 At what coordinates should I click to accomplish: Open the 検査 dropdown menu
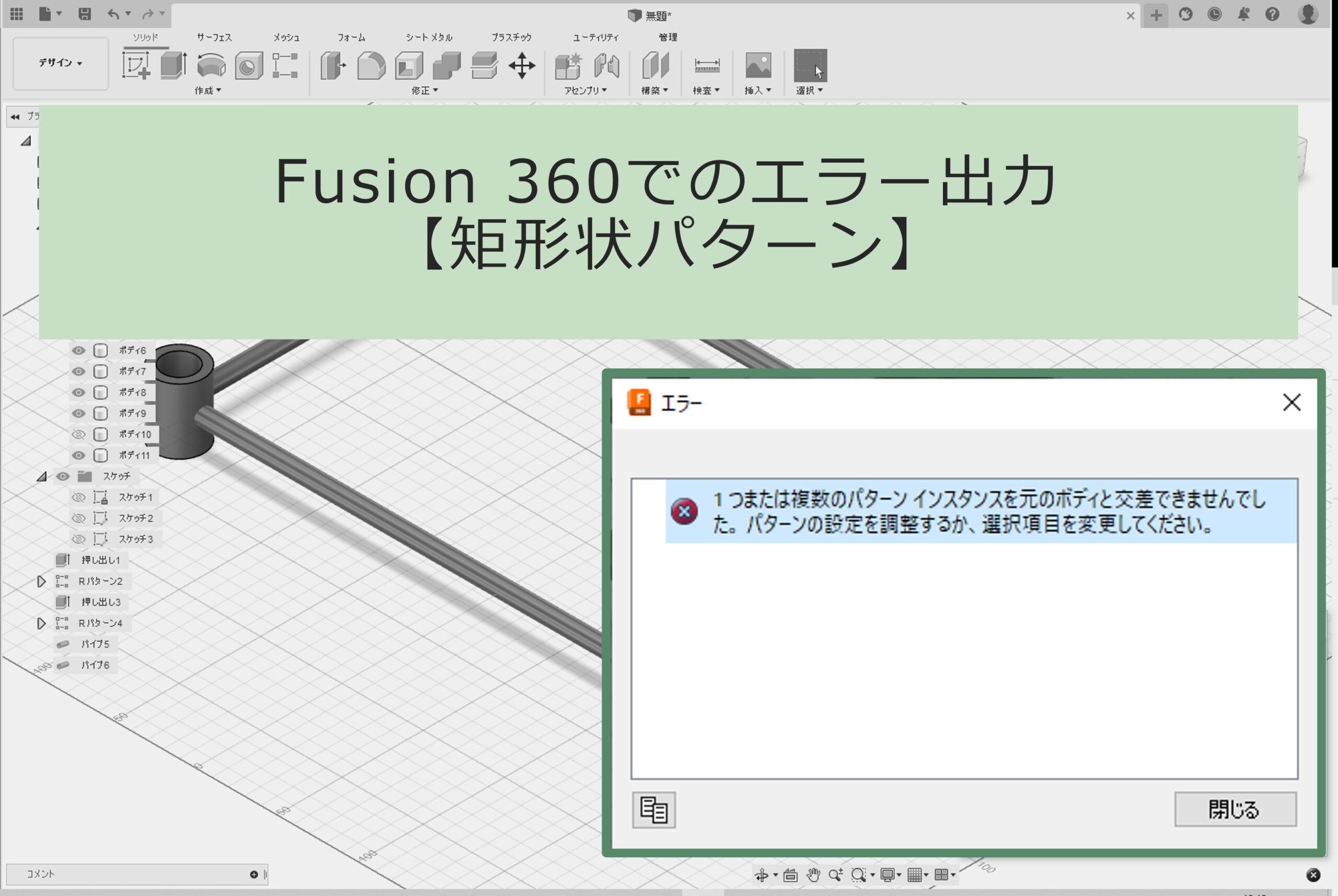tap(707, 90)
